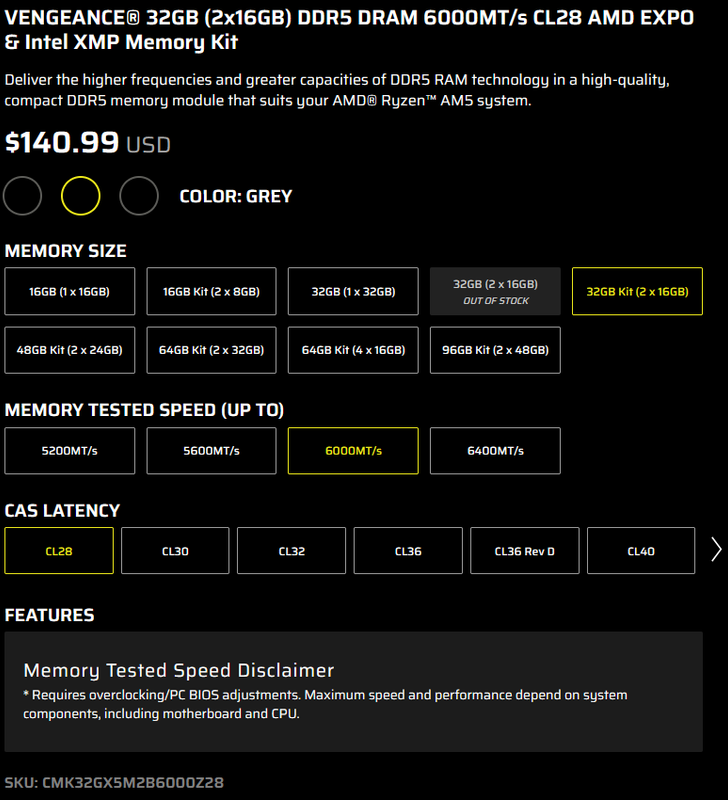
Task: Select 5600MT/s tested speed
Action: [211, 451]
